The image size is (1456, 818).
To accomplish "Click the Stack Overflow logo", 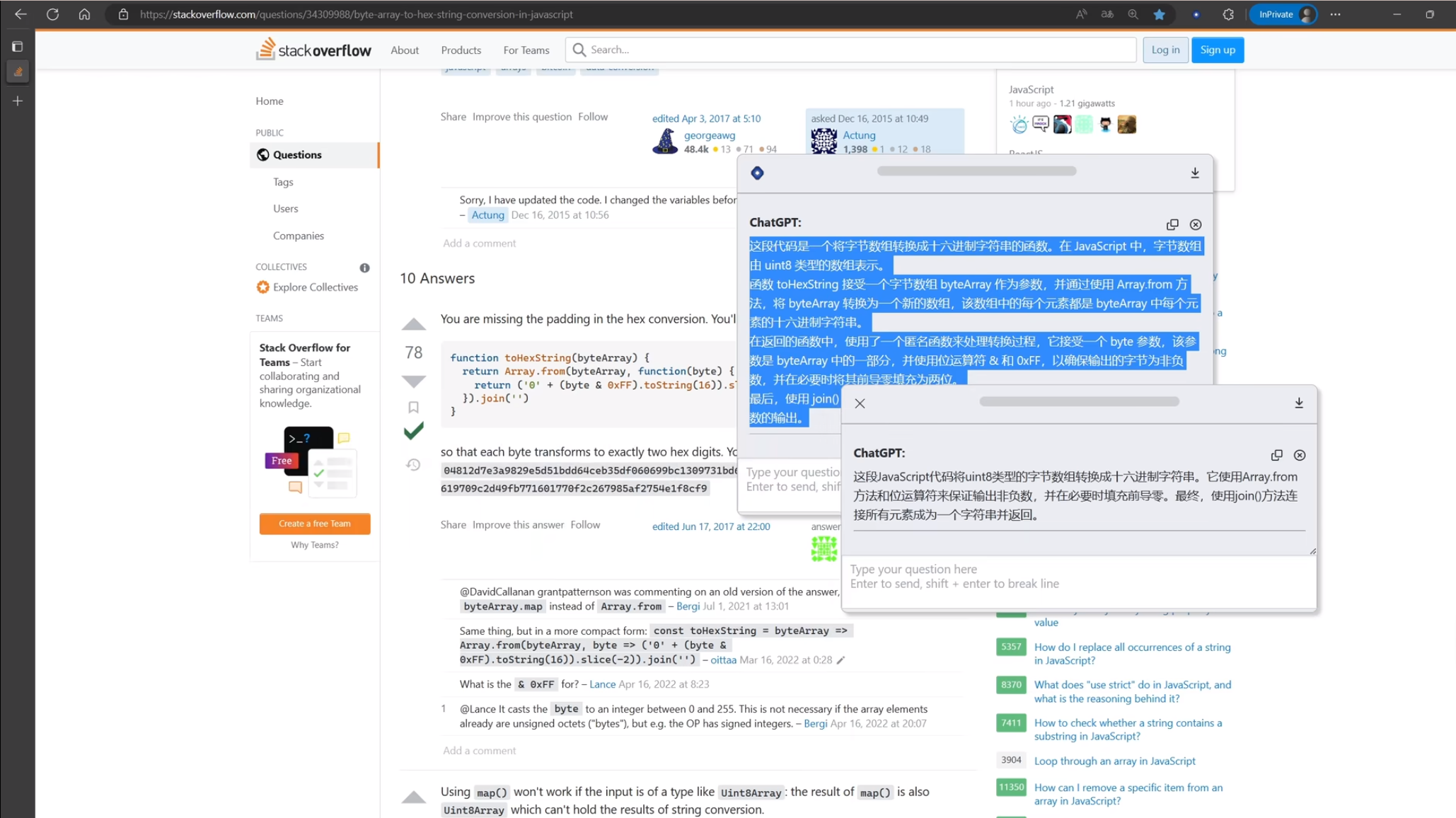I will tap(313, 50).
